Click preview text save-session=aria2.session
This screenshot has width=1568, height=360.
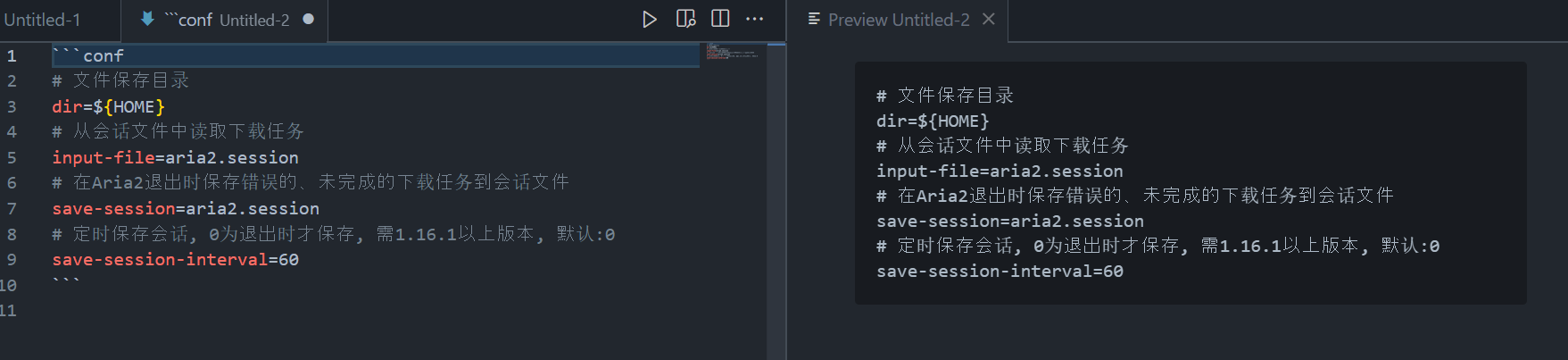click(x=1010, y=221)
